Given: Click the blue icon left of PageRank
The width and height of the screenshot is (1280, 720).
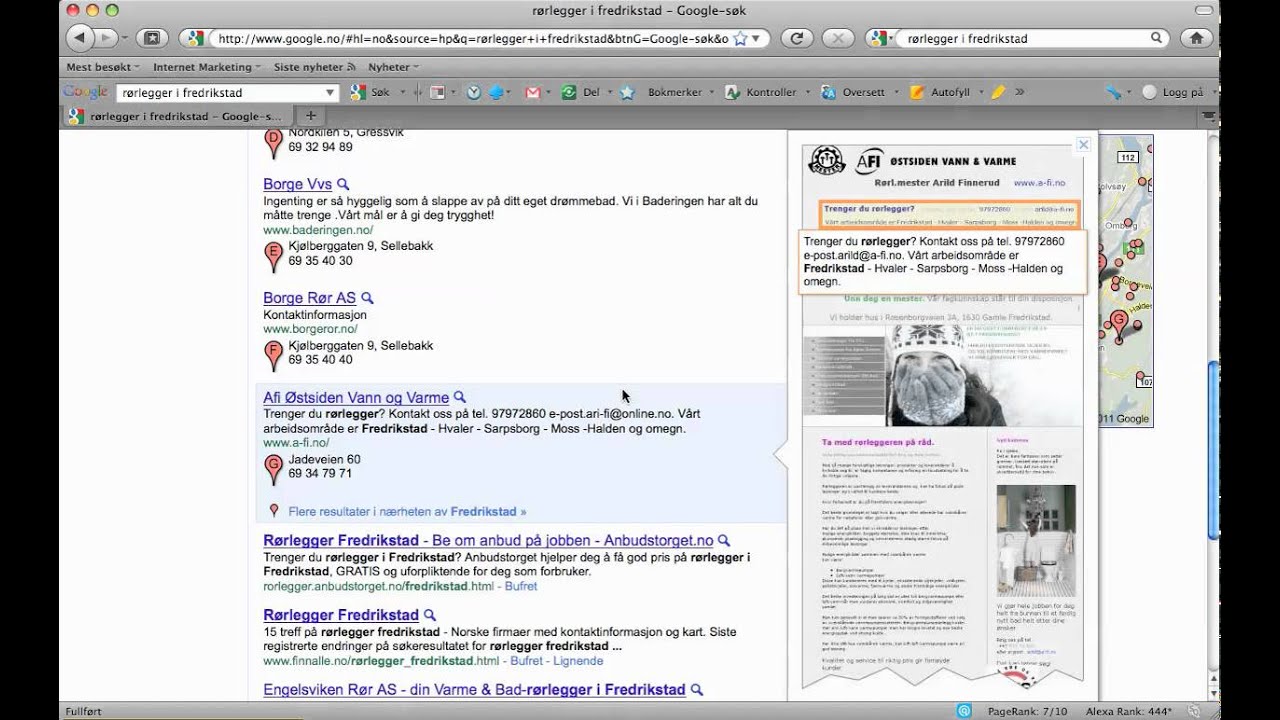Looking at the screenshot, I should point(963,711).
